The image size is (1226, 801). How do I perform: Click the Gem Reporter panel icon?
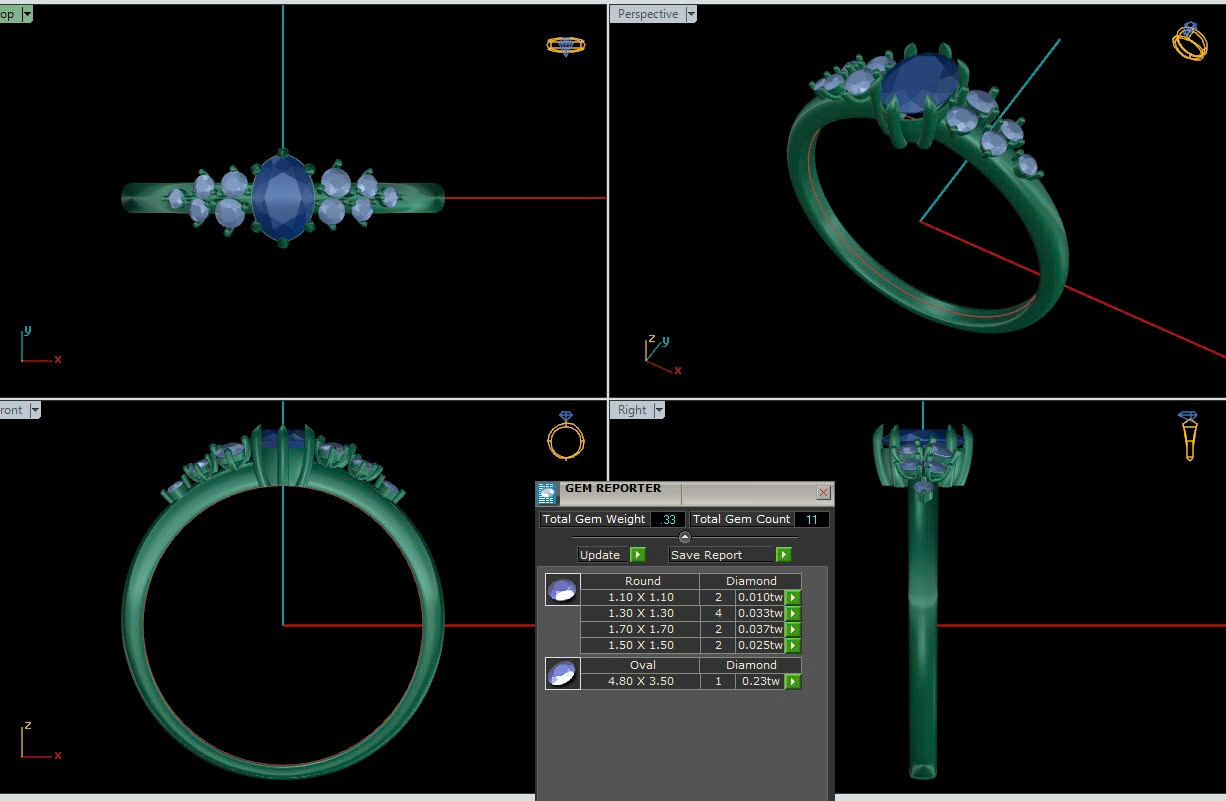point(547,493)
